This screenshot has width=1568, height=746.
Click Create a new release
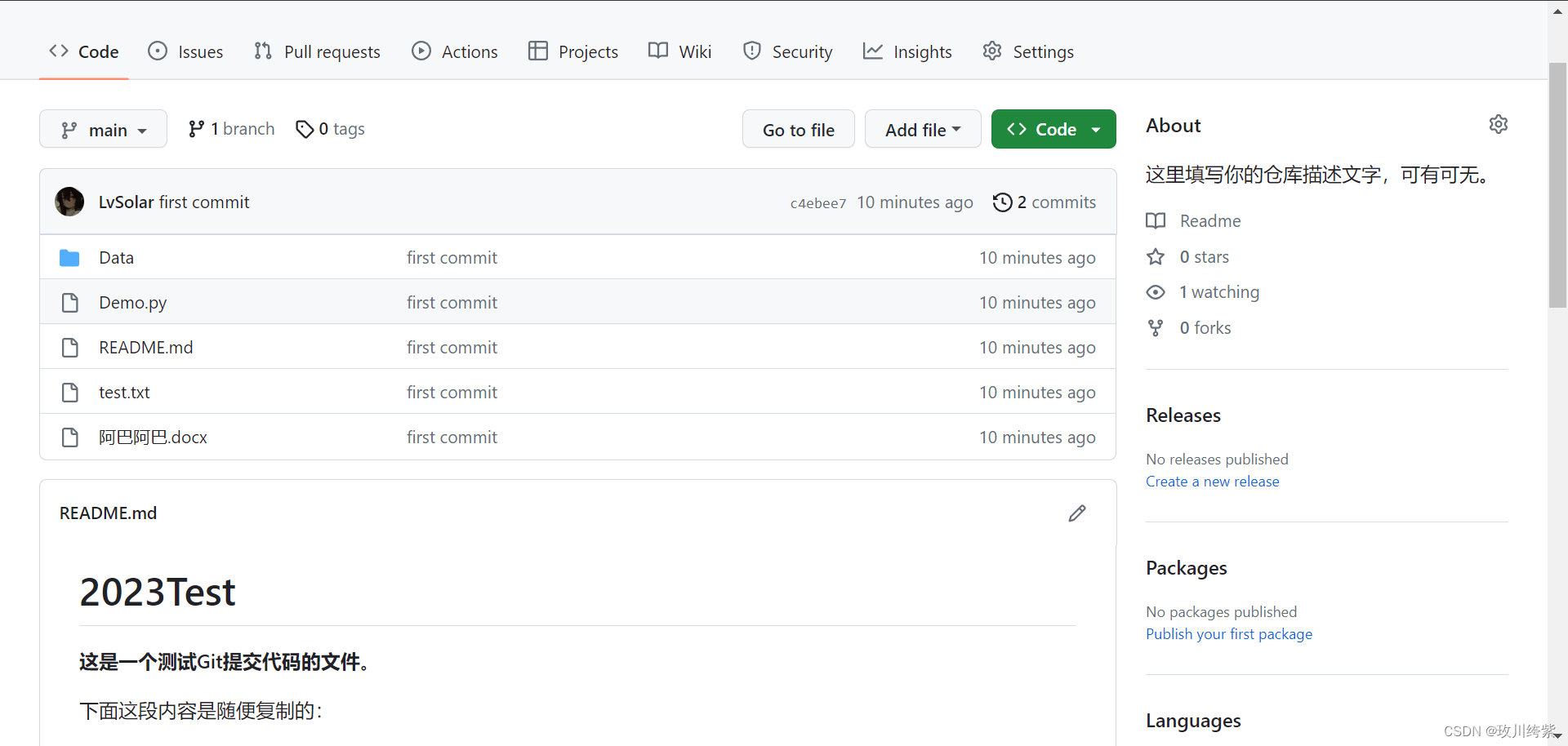pos(1213,481)
